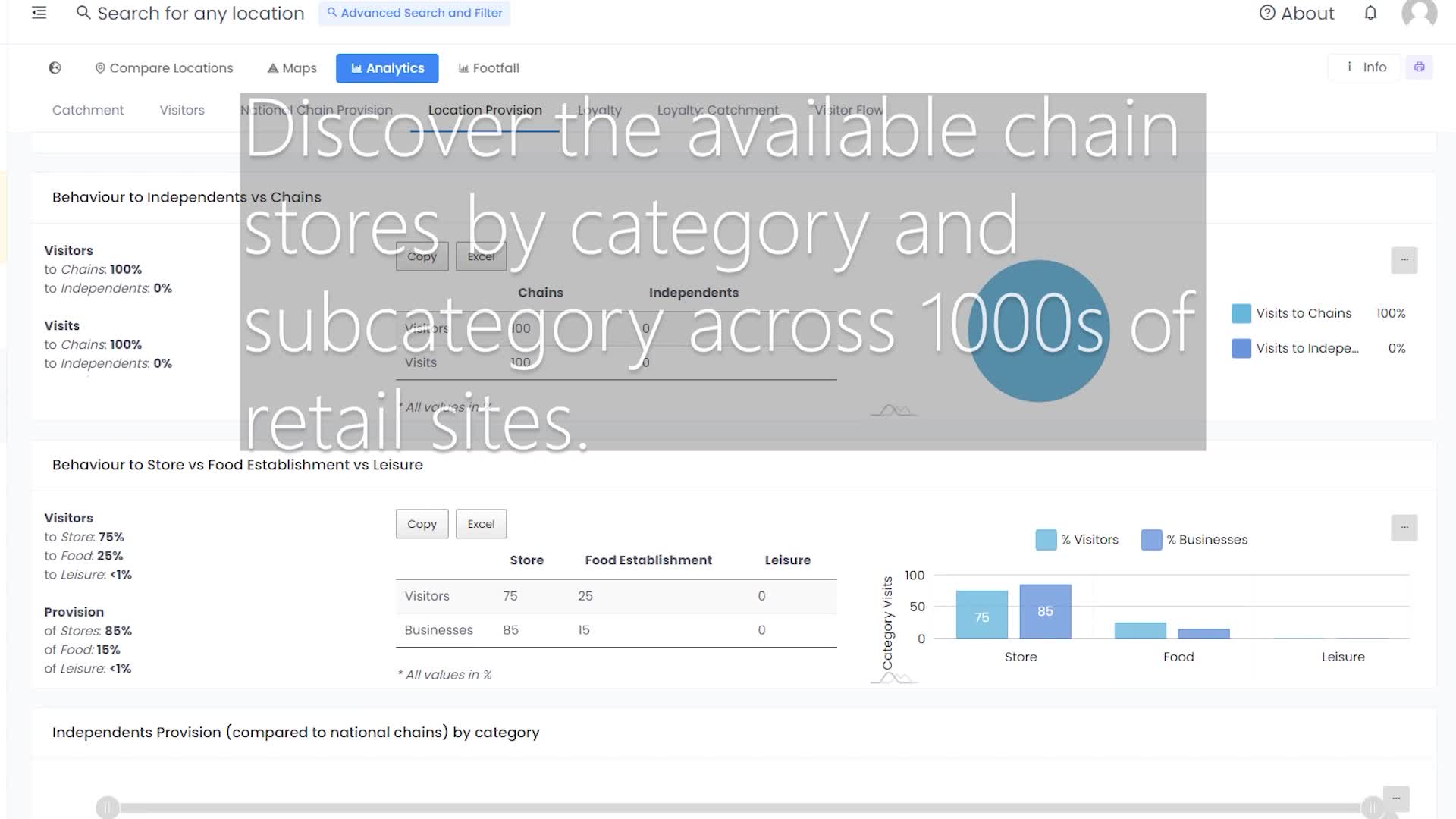Click the Visits to Chains pie circle

point(1038,331)
